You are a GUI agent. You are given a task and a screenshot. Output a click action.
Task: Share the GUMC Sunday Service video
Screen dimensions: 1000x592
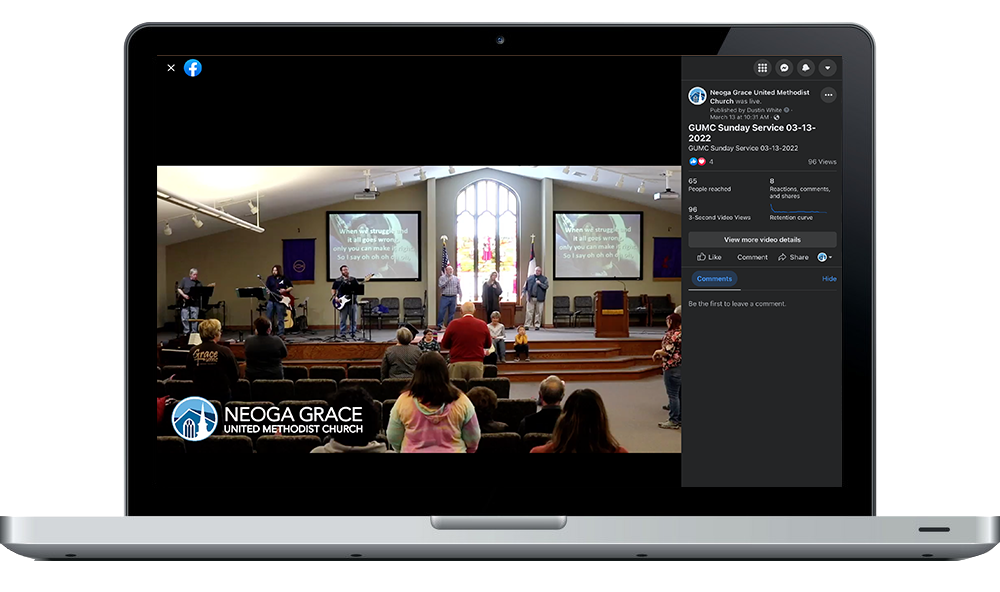tap(793, 257)
